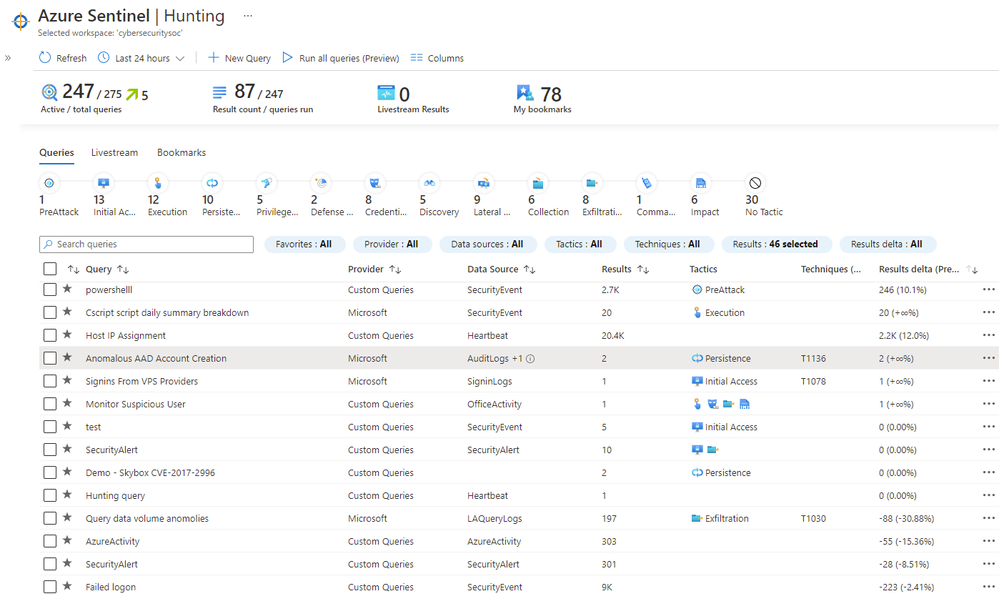This screenshot has width=999, height=594.
Task: Check the Demo - Skybox CVE-2017-2996 checkbox
Action: pyautogui.click(x=50, y=473)
